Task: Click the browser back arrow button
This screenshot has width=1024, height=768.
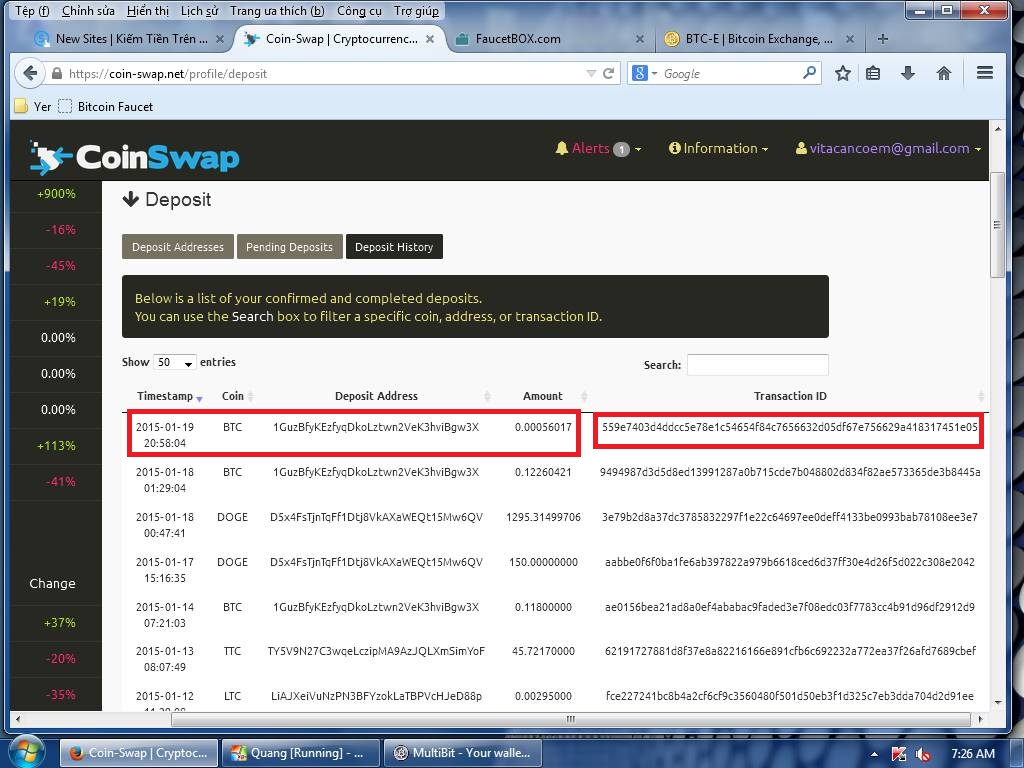Action: tap(29, 73)
